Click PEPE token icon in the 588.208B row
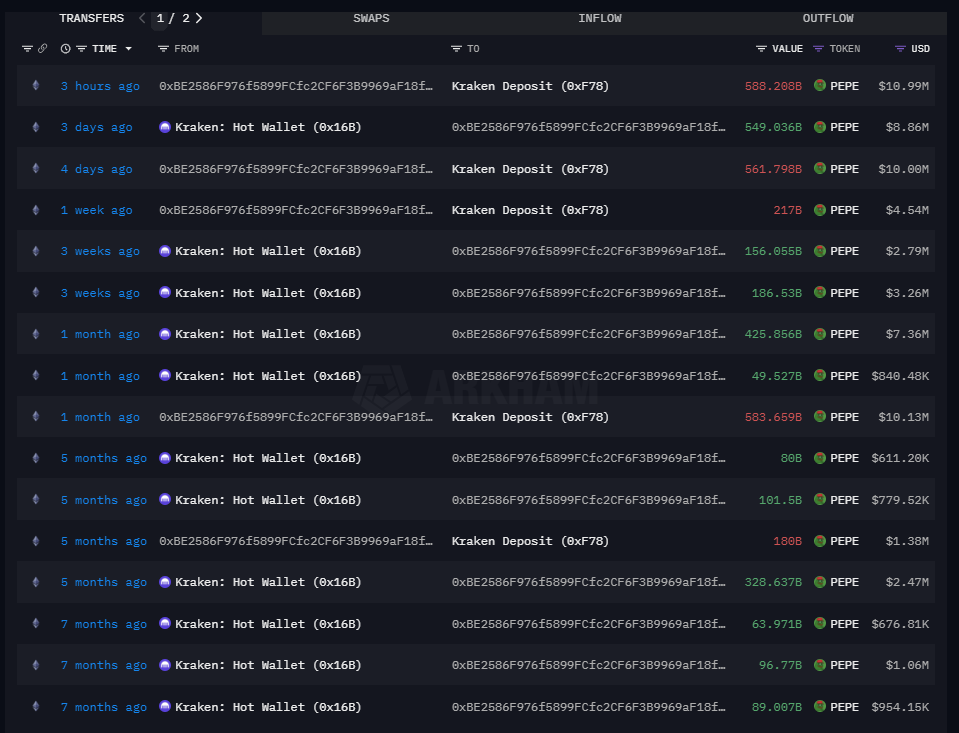This screenshot has width=959, height=733. tap(820, 86)
